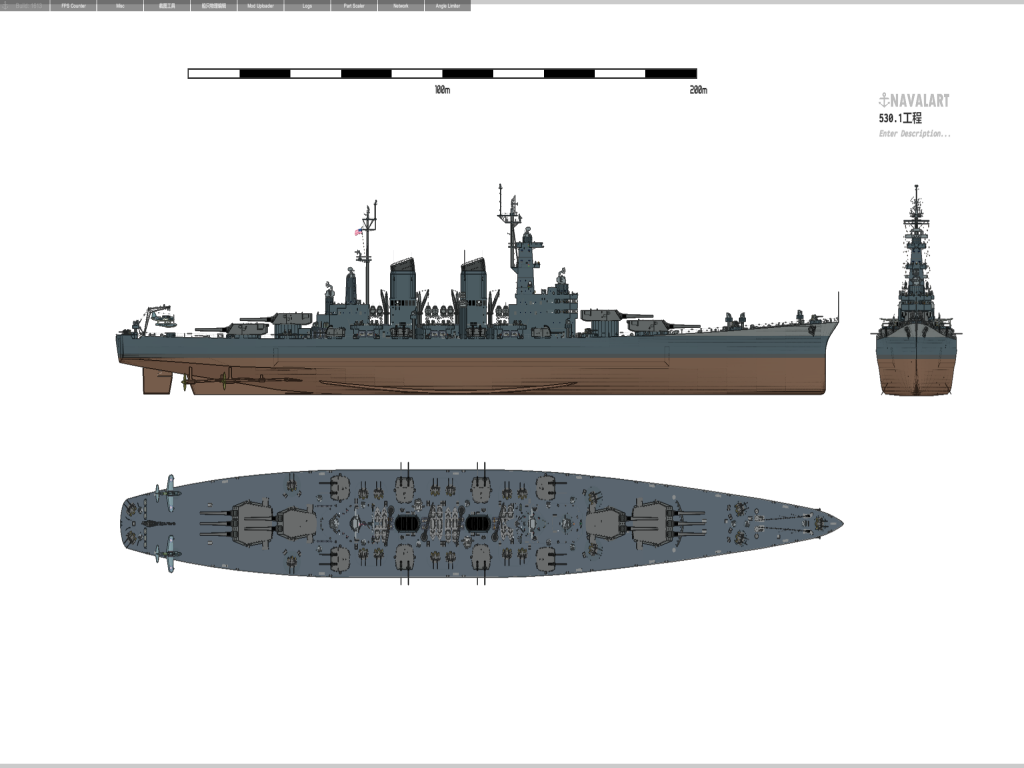Open the Angle Limiter tool
1024x768 pixels.
[x=448, y=6]
